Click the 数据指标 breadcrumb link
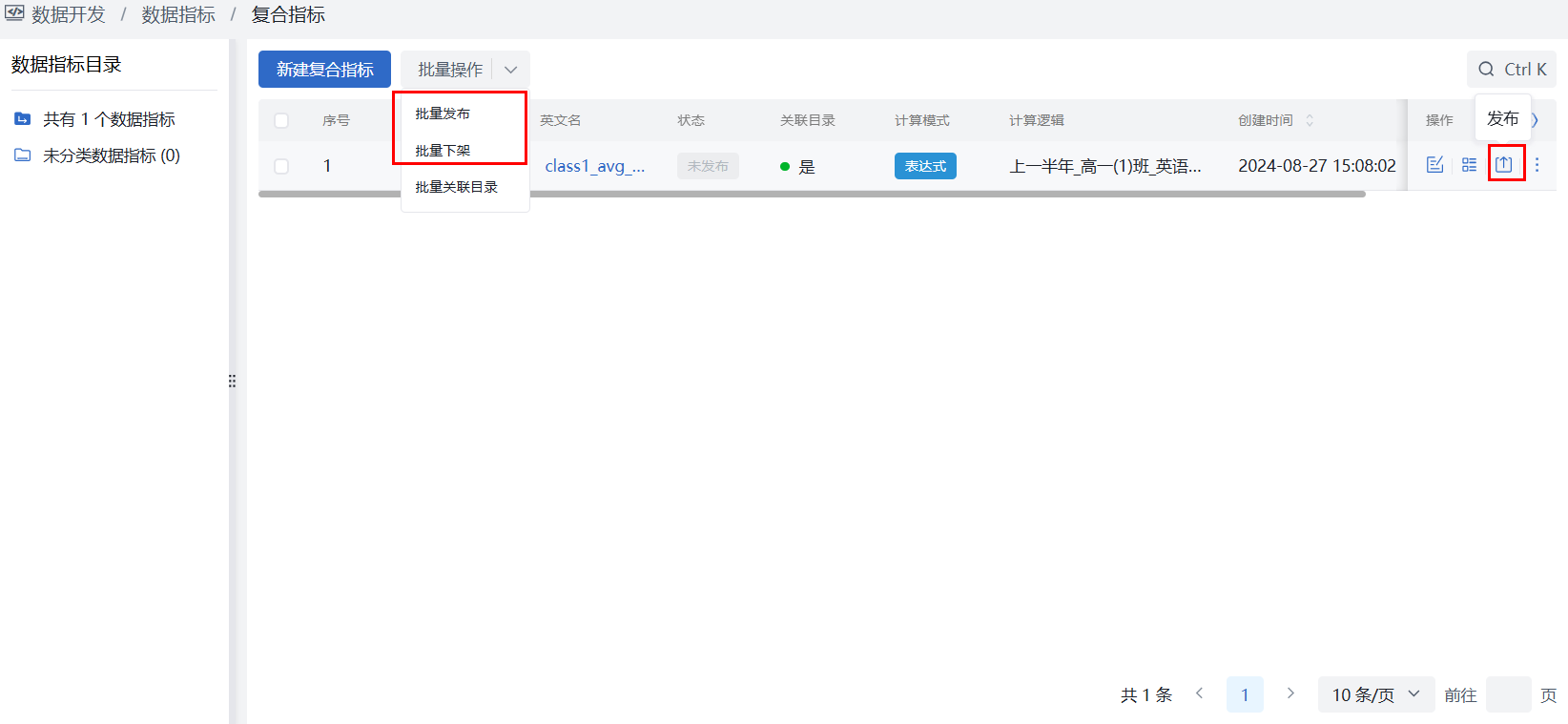Image resolution: width=1568 pixels, height=724 pixels. click(x=178, y=14)
